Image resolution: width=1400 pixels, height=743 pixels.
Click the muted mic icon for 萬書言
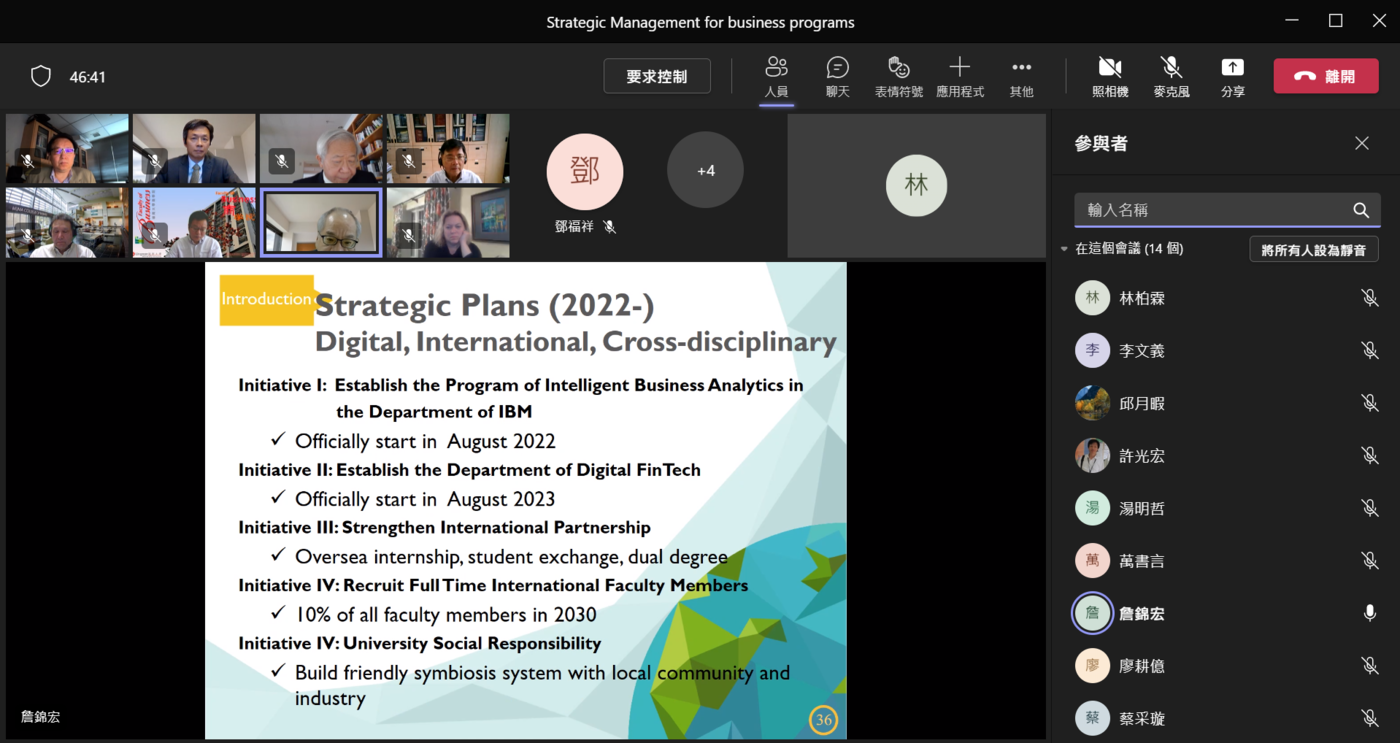pyautogui.click(x=1370, y=561)
